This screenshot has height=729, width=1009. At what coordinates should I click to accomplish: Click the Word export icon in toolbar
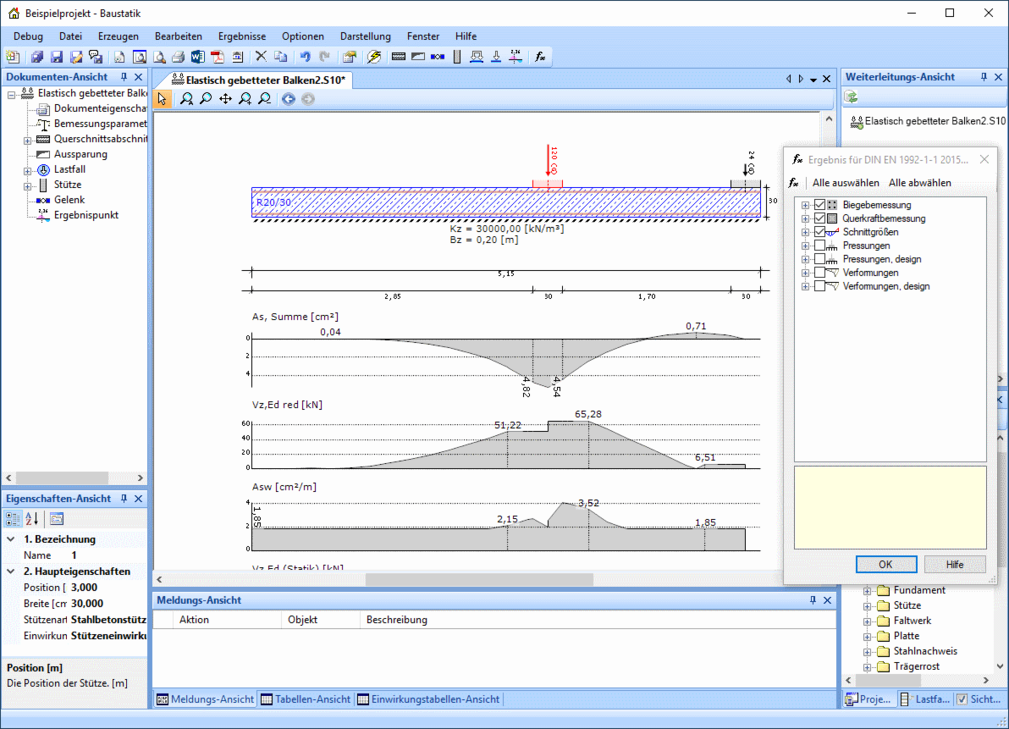197,57
